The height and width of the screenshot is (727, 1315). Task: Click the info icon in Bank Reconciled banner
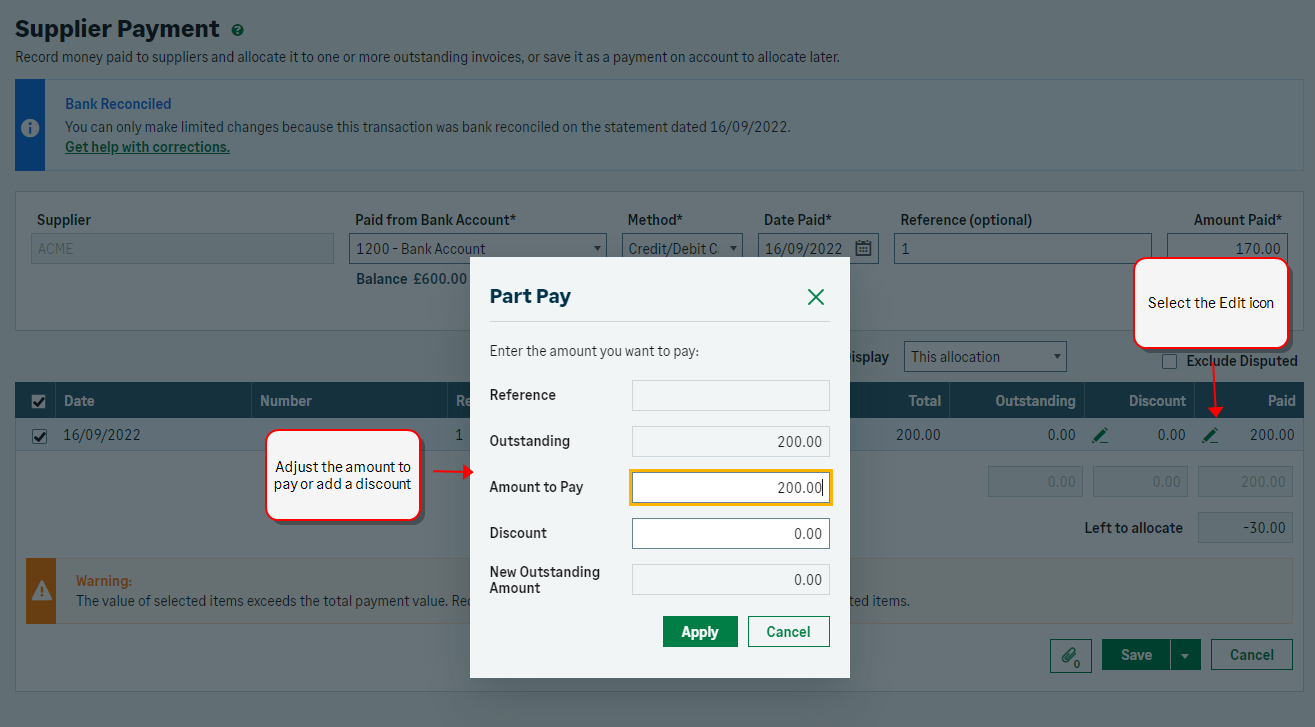click(x=30, y=127)
